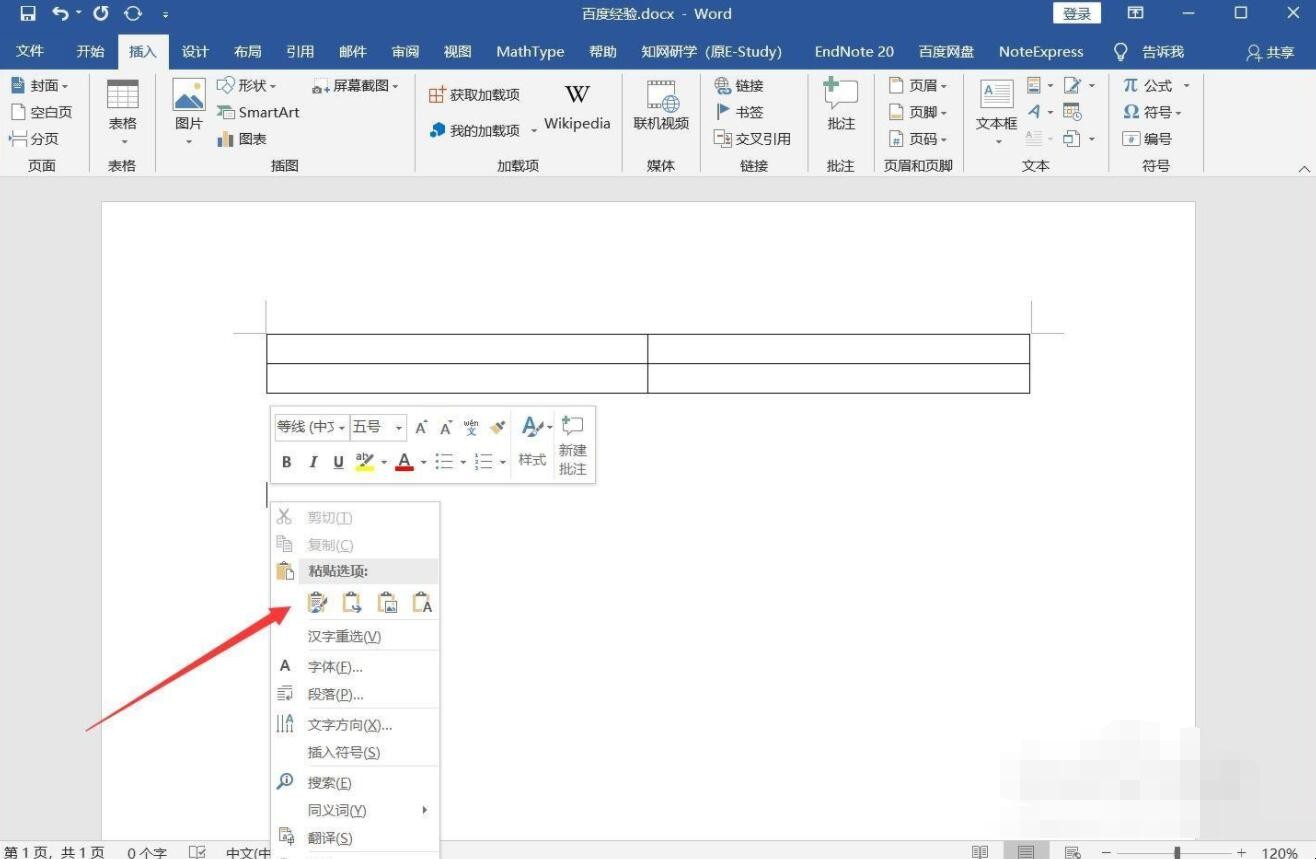Toggle bold in the mini toolbar

pyautogui.click(x=287, y=461)
